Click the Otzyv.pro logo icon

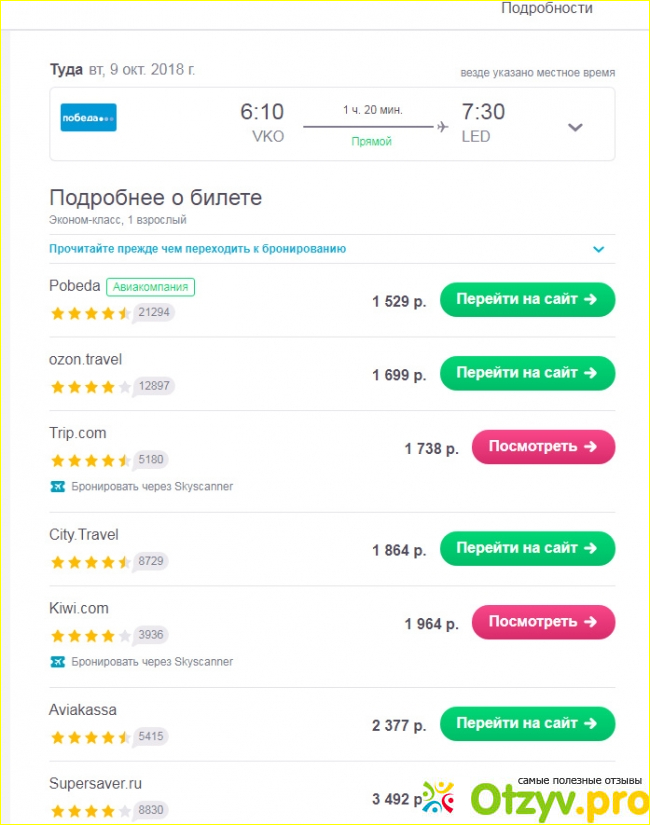tap(437, 797)
